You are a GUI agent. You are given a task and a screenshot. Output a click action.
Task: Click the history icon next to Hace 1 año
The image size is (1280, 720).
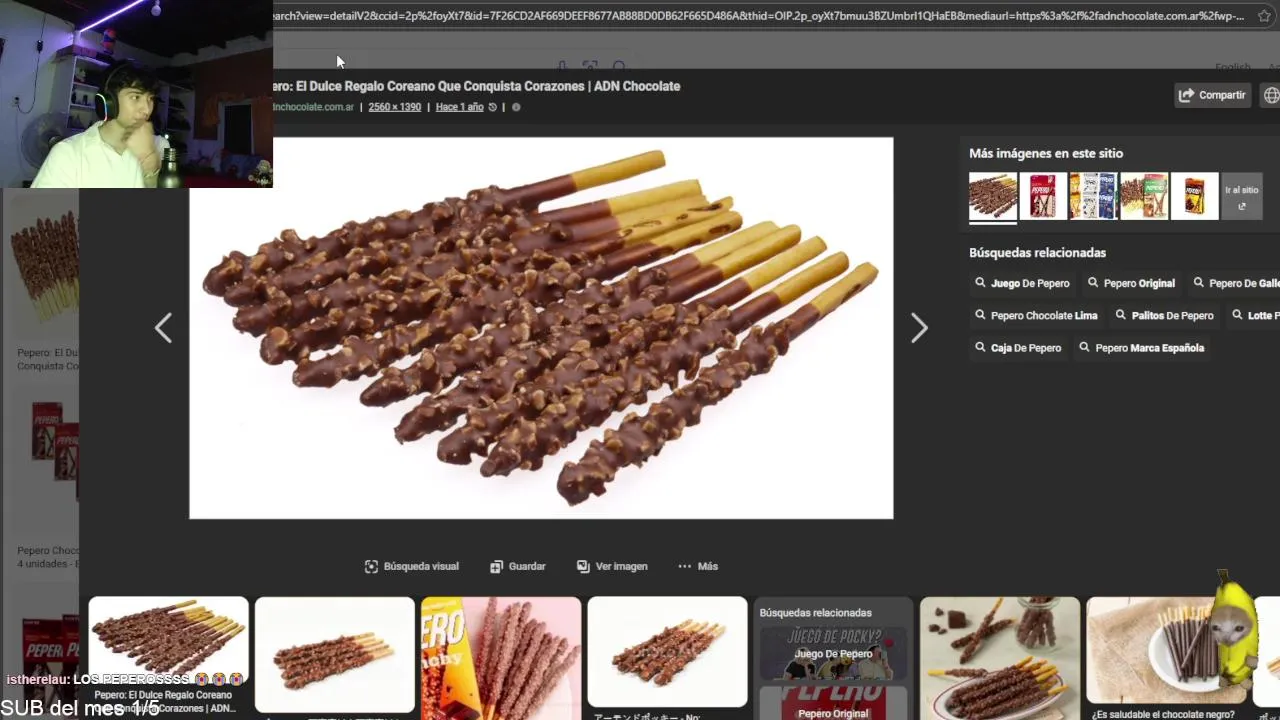[492, 107]
